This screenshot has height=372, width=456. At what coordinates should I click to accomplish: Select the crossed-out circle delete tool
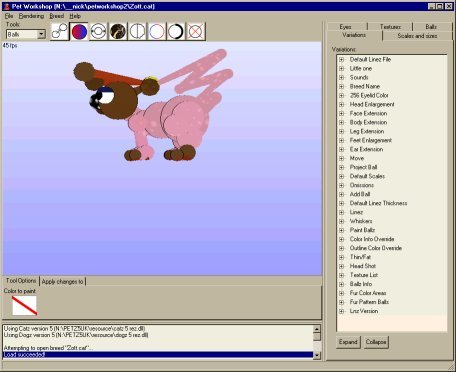click(x=196, y=32)
